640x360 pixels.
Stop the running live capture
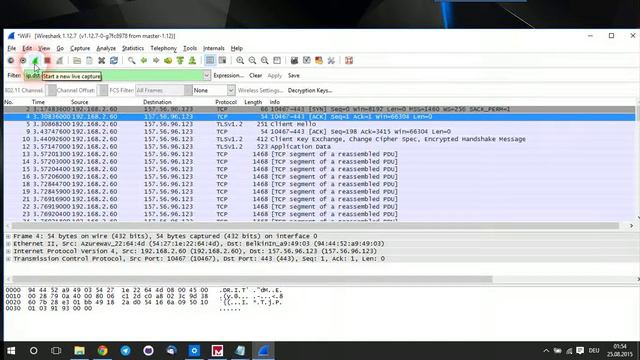tap(47, 61)
